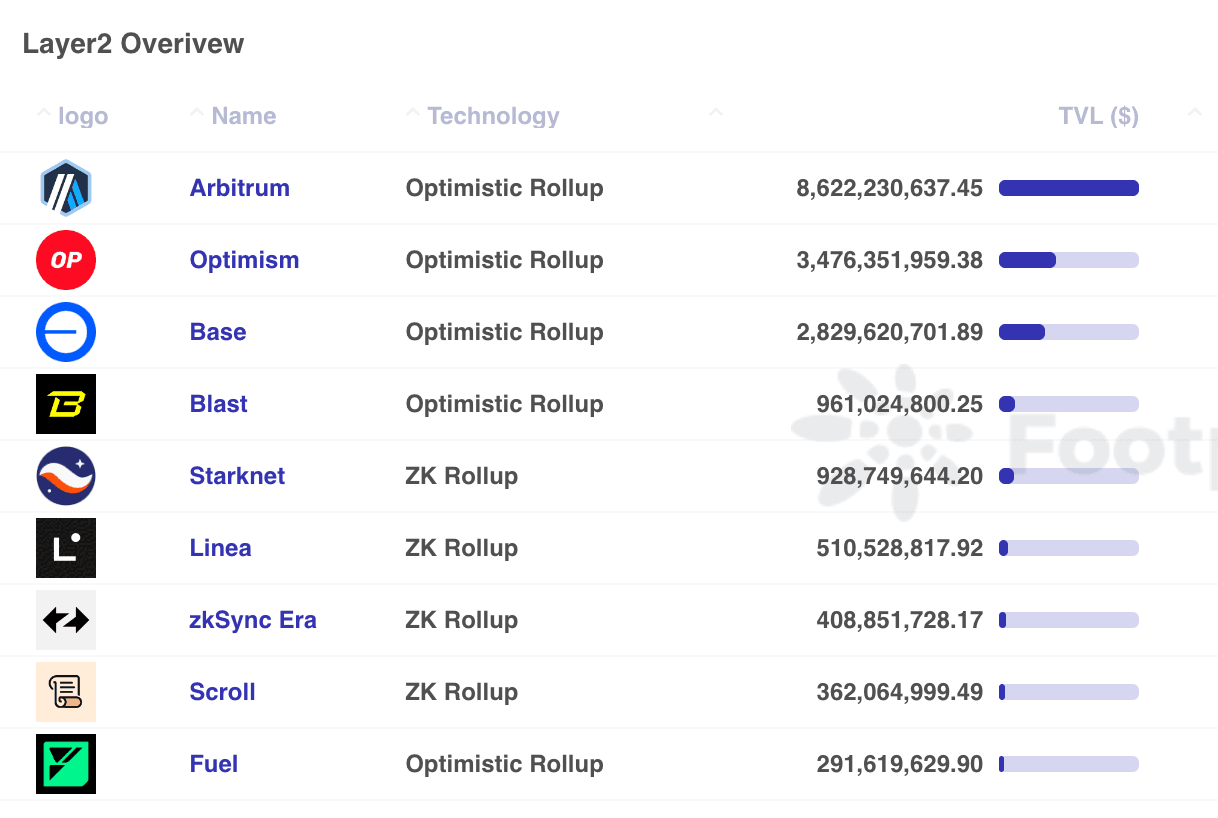This screenshot has height=818, width=1218.
Task: Select the Scroll TVL value 362,064,999.49
Action: point(900,692)
